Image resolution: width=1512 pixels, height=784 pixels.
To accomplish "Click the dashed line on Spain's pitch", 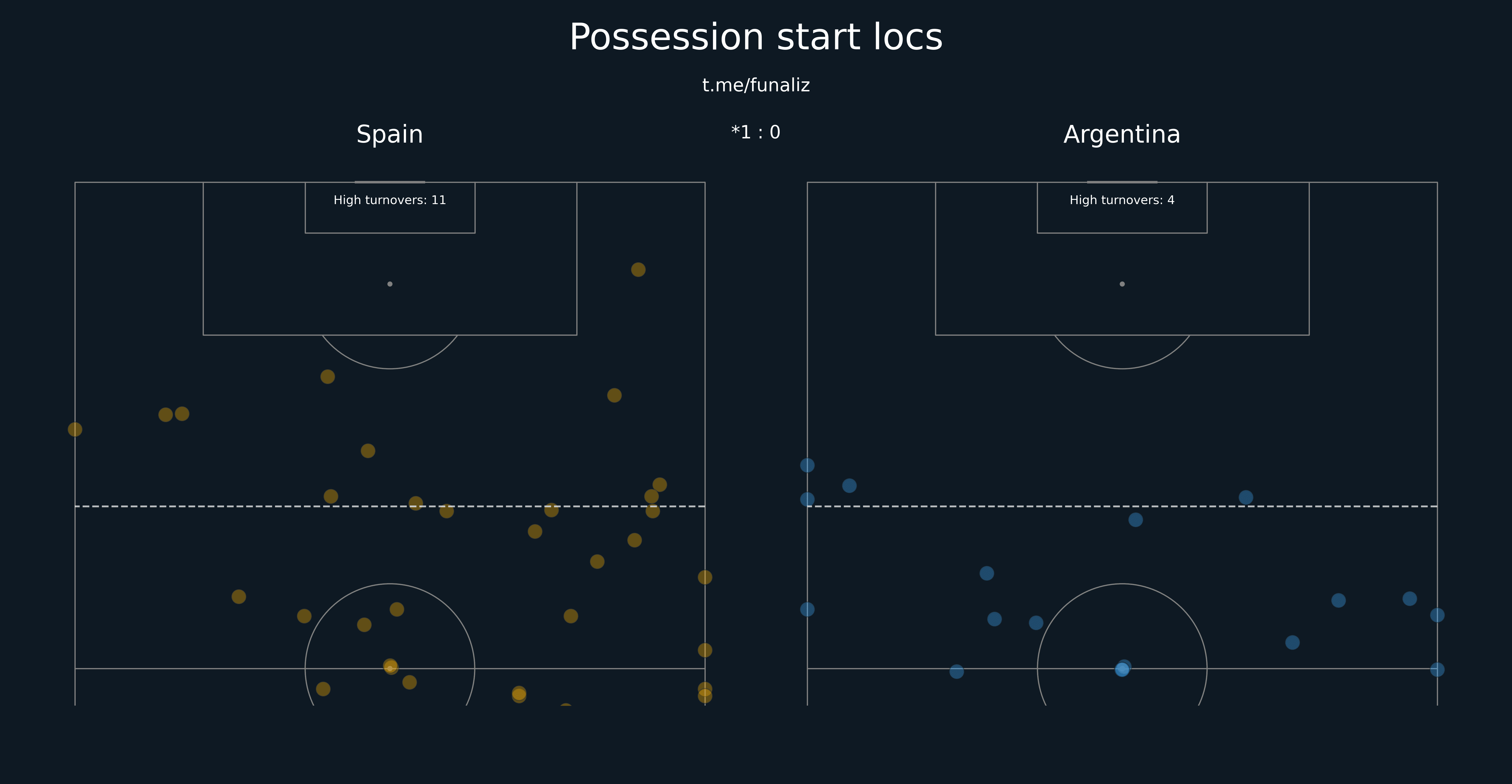I will pos(390,506).
